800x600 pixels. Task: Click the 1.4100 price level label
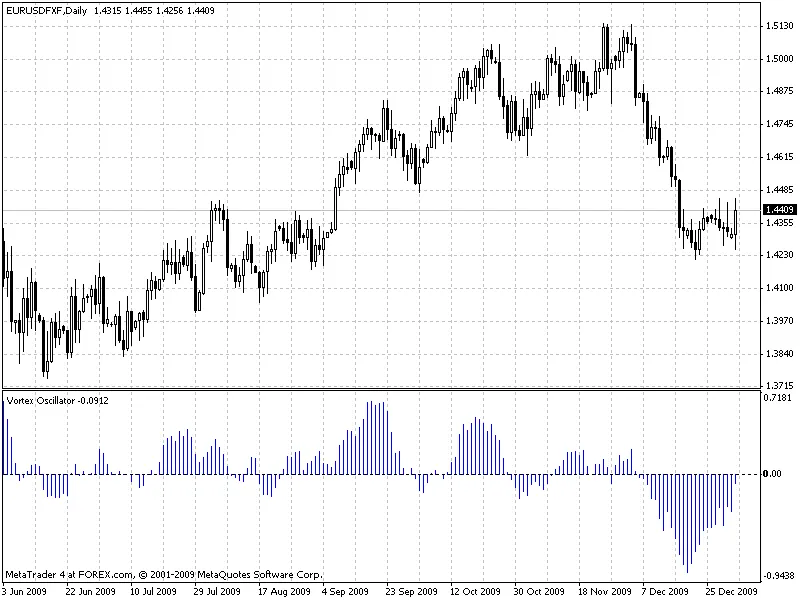[778, 288]
